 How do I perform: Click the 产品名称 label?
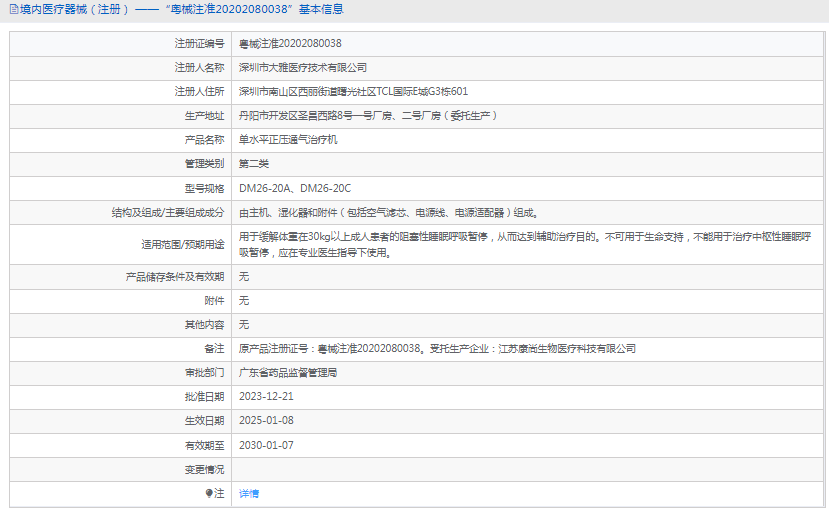[x=205, y=140]
